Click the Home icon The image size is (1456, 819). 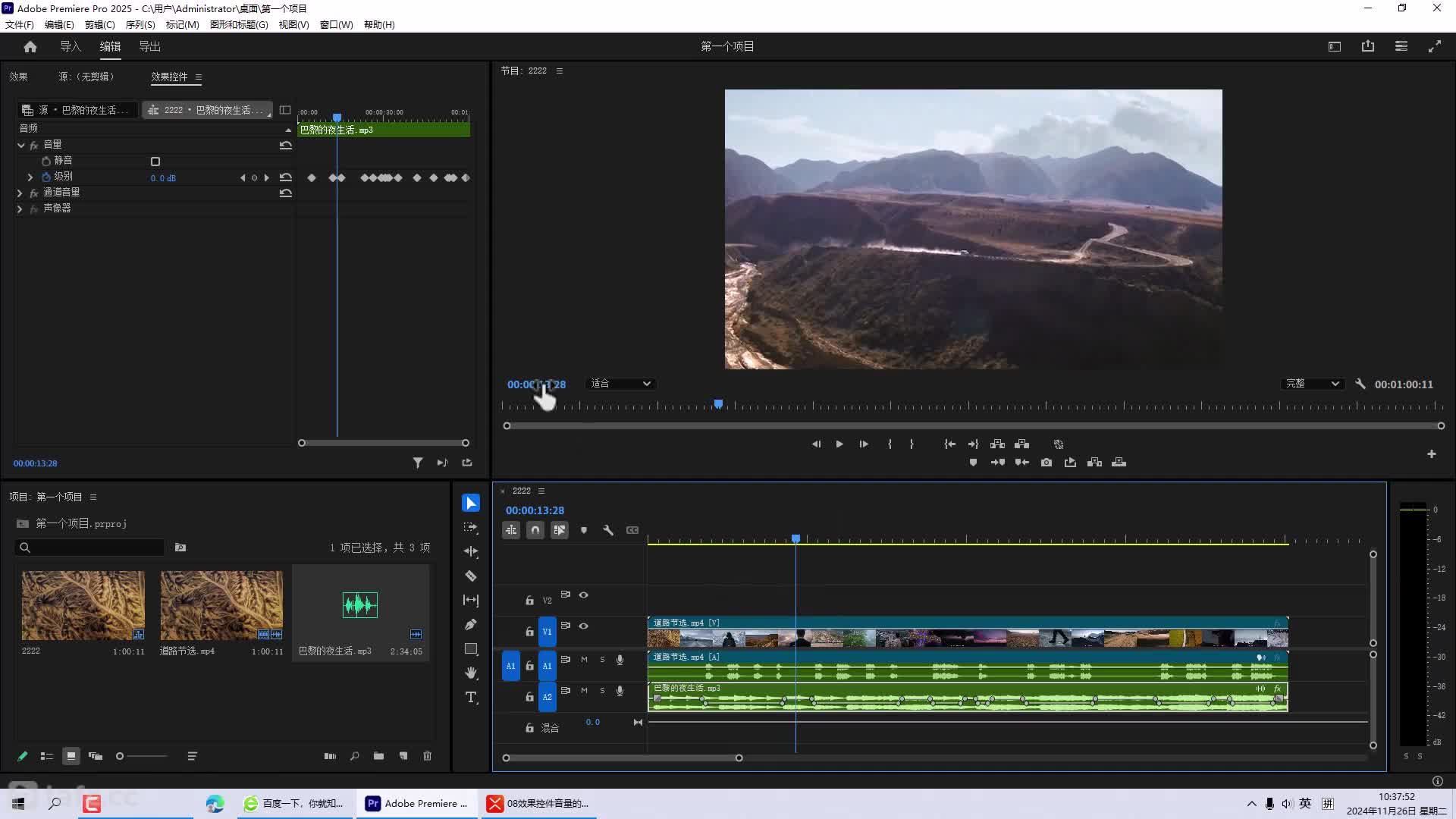pos(30,46)
